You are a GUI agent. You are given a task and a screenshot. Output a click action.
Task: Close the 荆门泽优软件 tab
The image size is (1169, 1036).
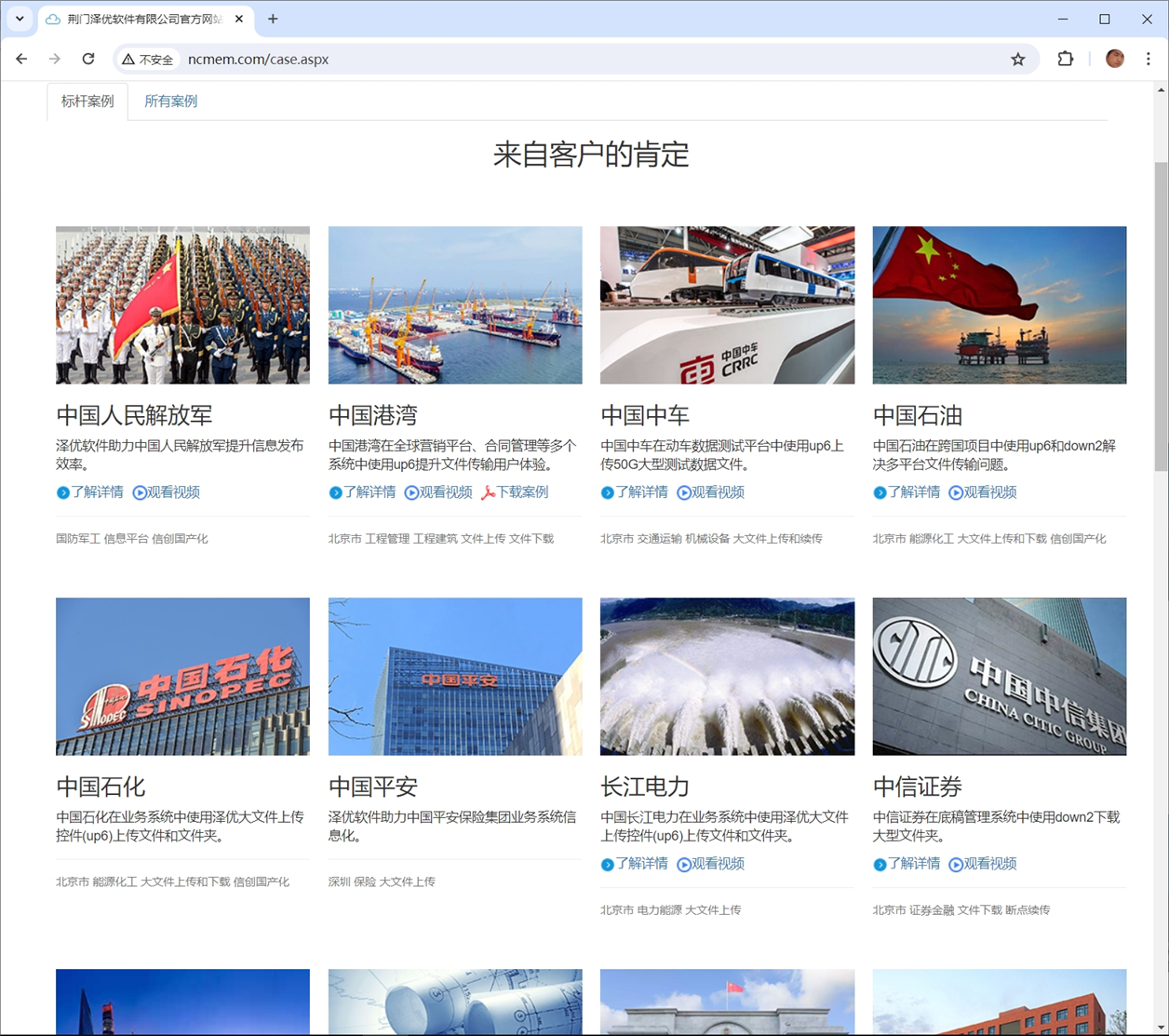coord(239,19)
